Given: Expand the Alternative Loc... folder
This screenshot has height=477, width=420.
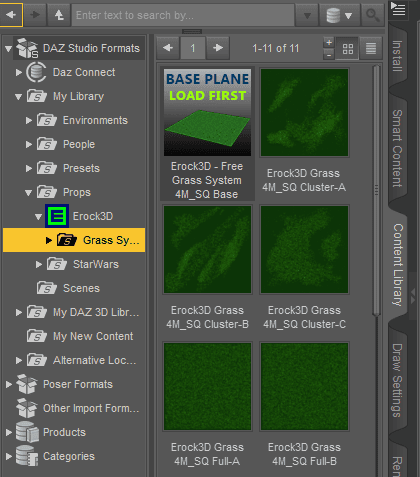Looking at the screenshot, I should click(19, 360).
